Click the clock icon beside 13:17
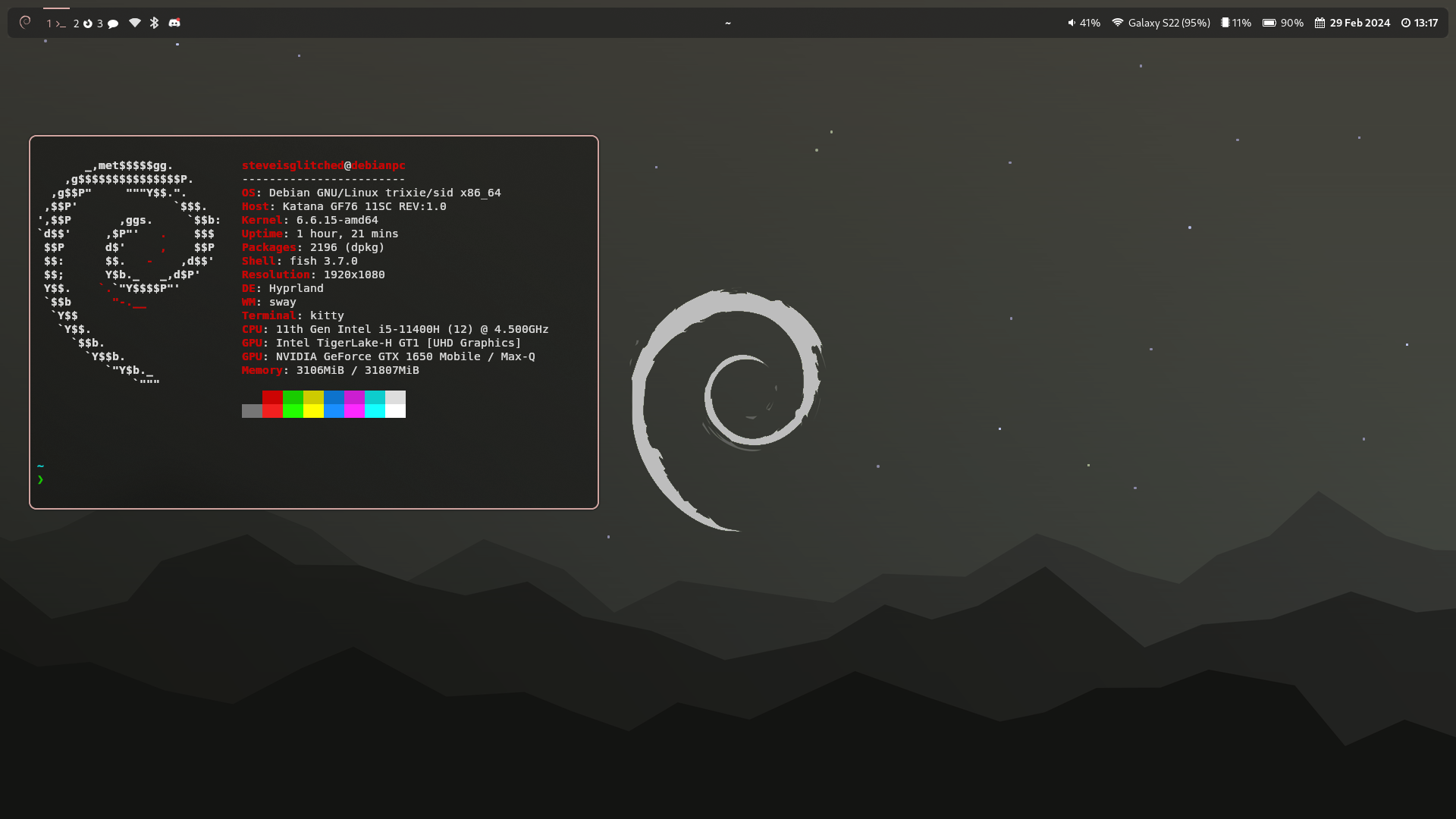This screenshot has width=1456, height=819. [1407, 23]
